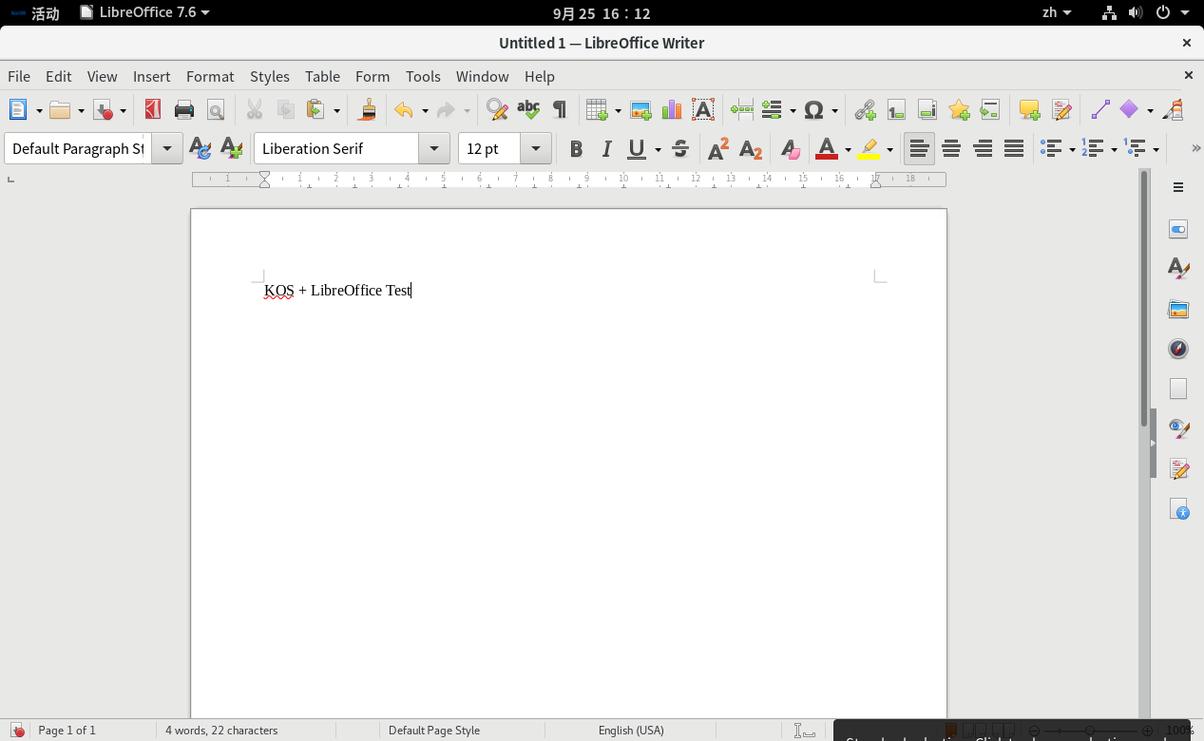1204x741 pixels.
Task: Open the Insert menu
Action: (x=151, y=76)
